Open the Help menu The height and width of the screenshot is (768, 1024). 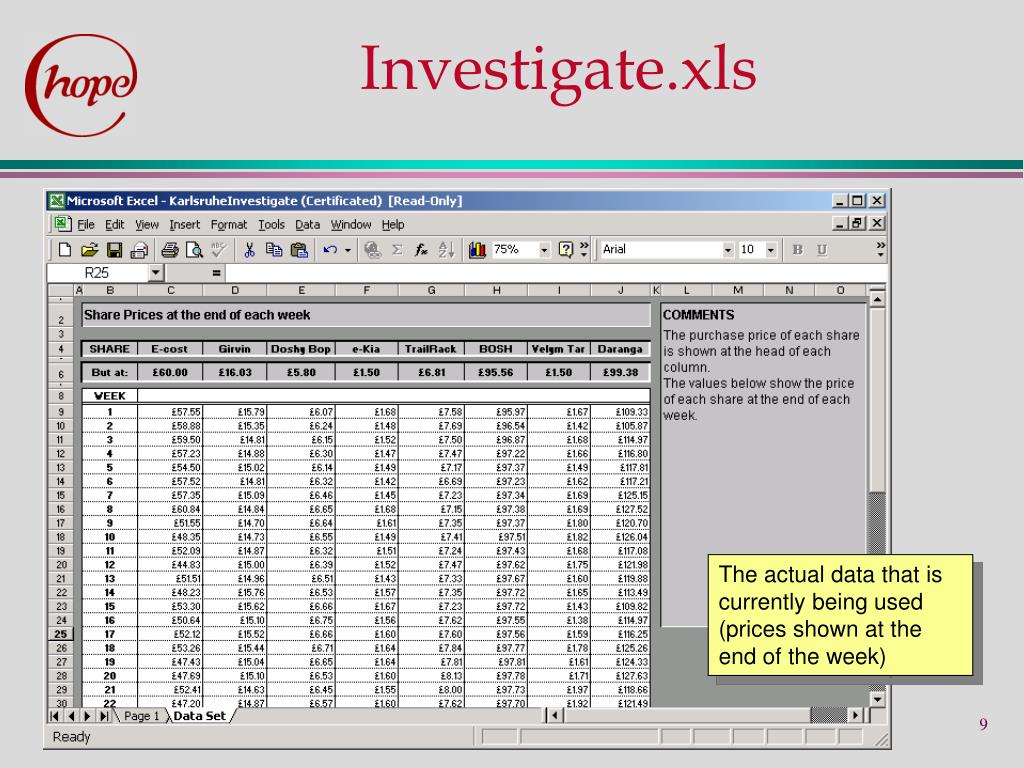392,225
